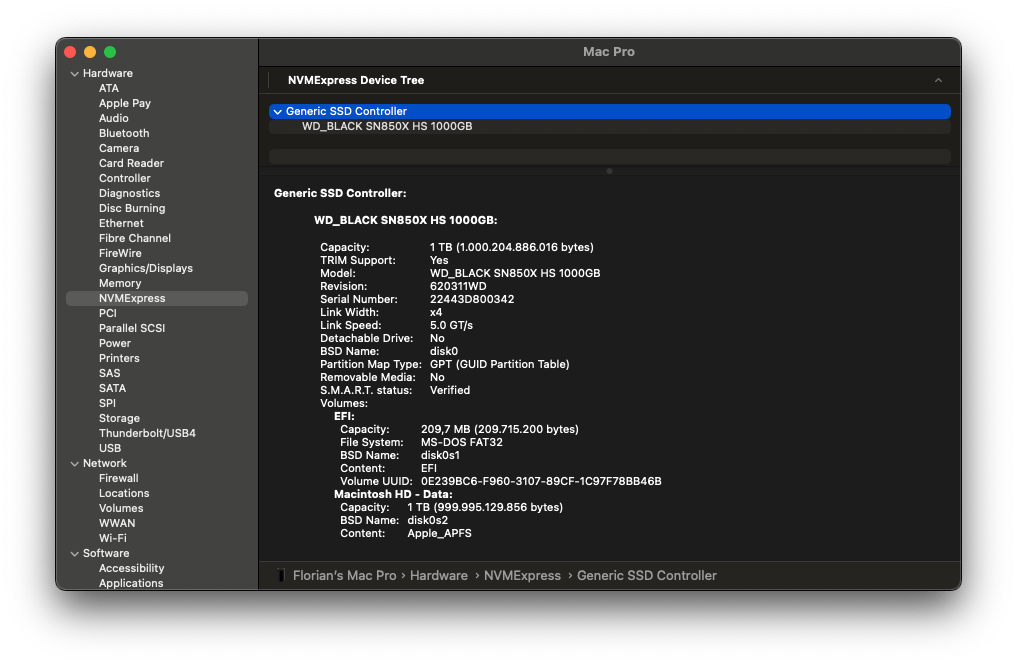
Task: Select WWAN in the sidebar
Action: pyautogui.click(x=117, y=523)
